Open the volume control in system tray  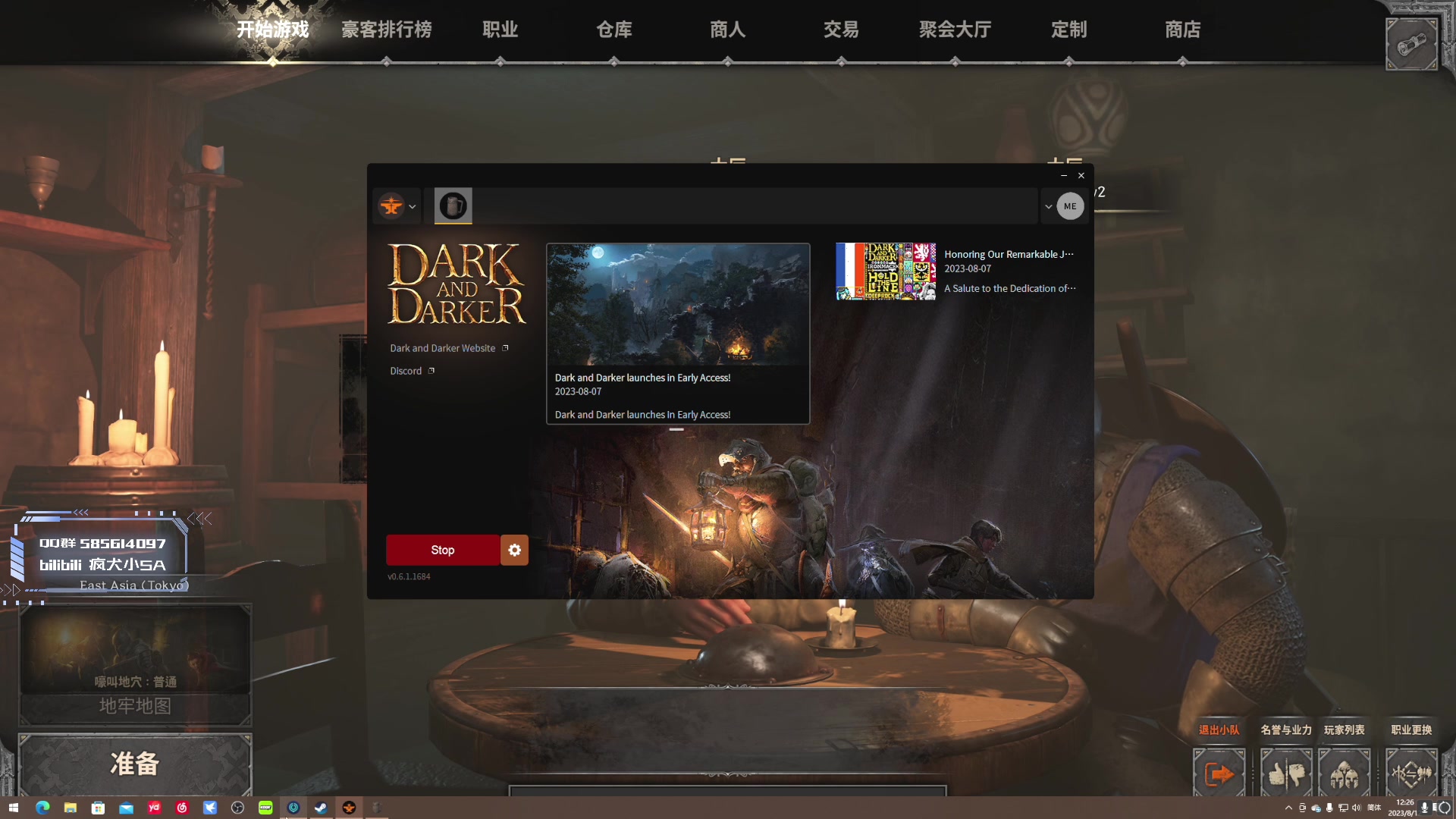(x=1356, y=808)
